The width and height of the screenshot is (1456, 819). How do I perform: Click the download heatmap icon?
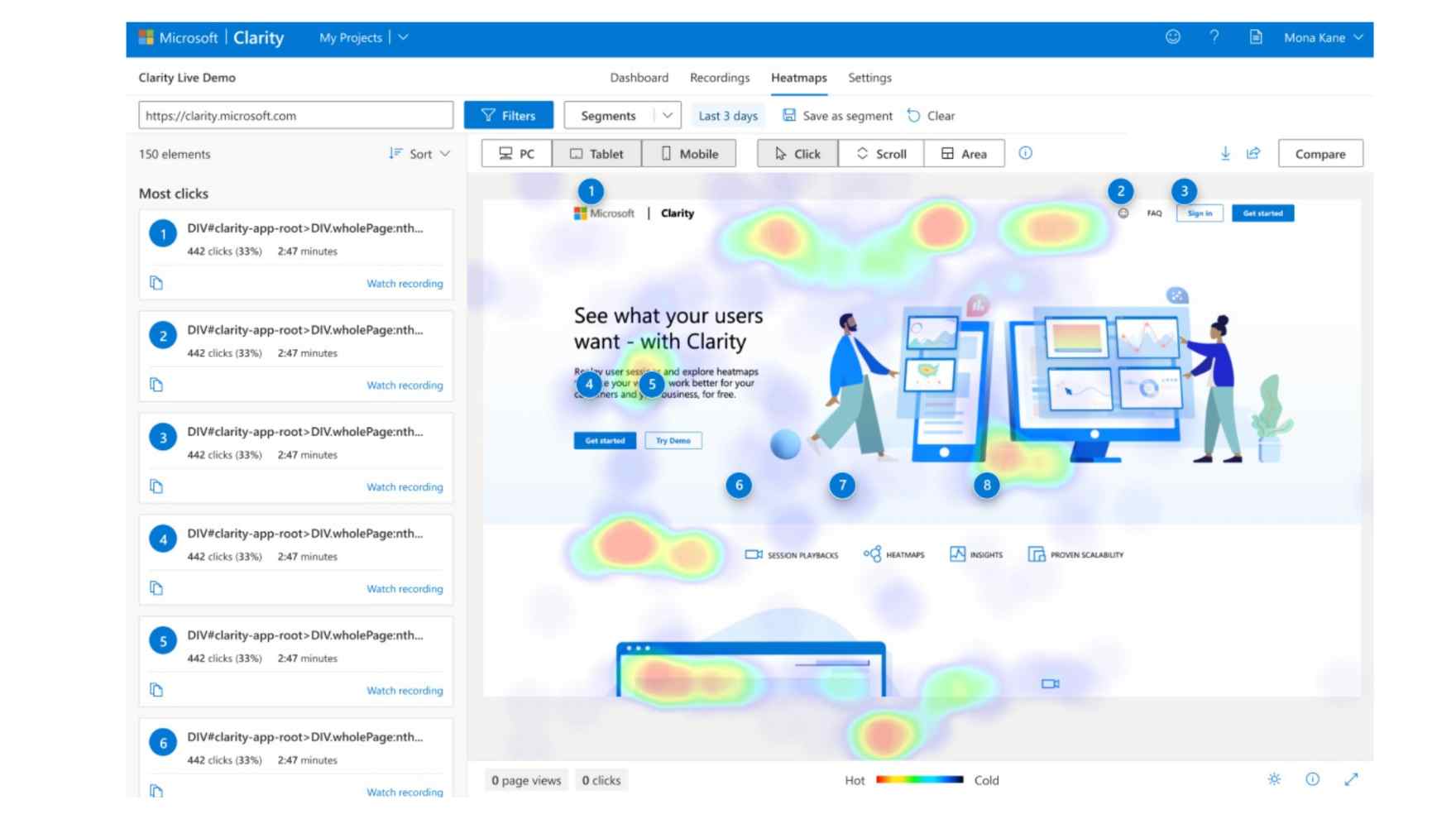point(1225,153)
